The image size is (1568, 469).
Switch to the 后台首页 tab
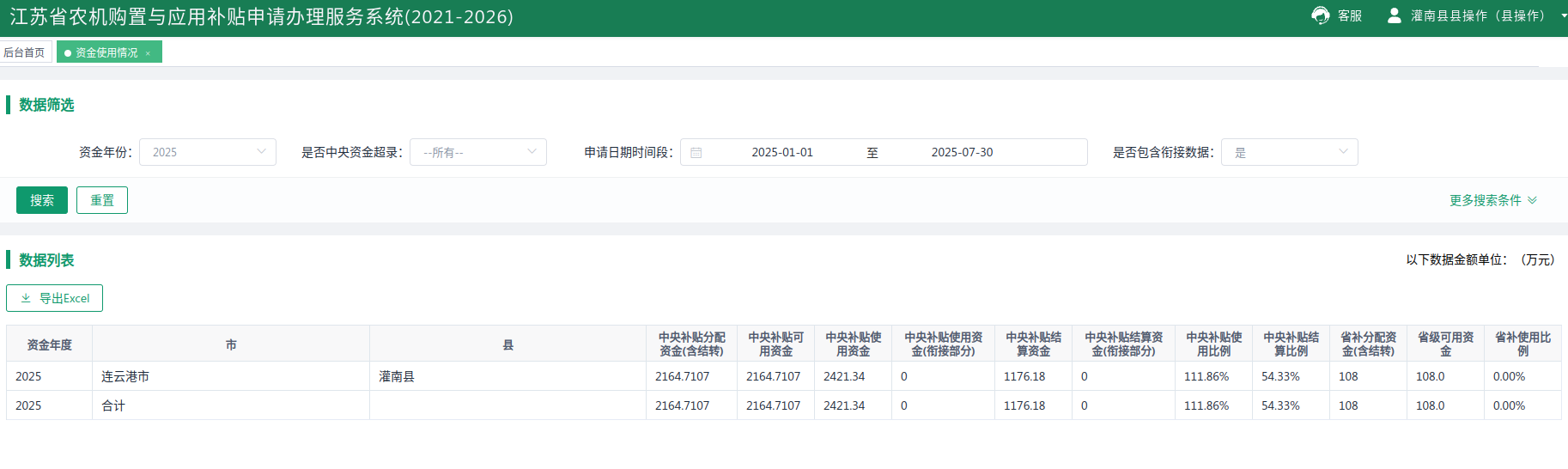point(24,52)
